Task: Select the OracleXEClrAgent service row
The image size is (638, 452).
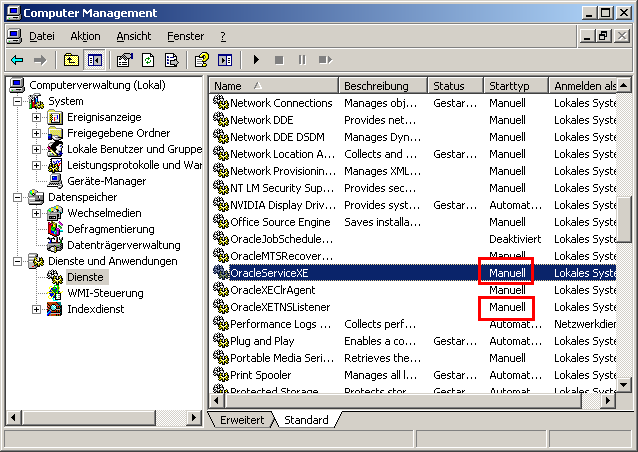Action: (x=414, y=290)
